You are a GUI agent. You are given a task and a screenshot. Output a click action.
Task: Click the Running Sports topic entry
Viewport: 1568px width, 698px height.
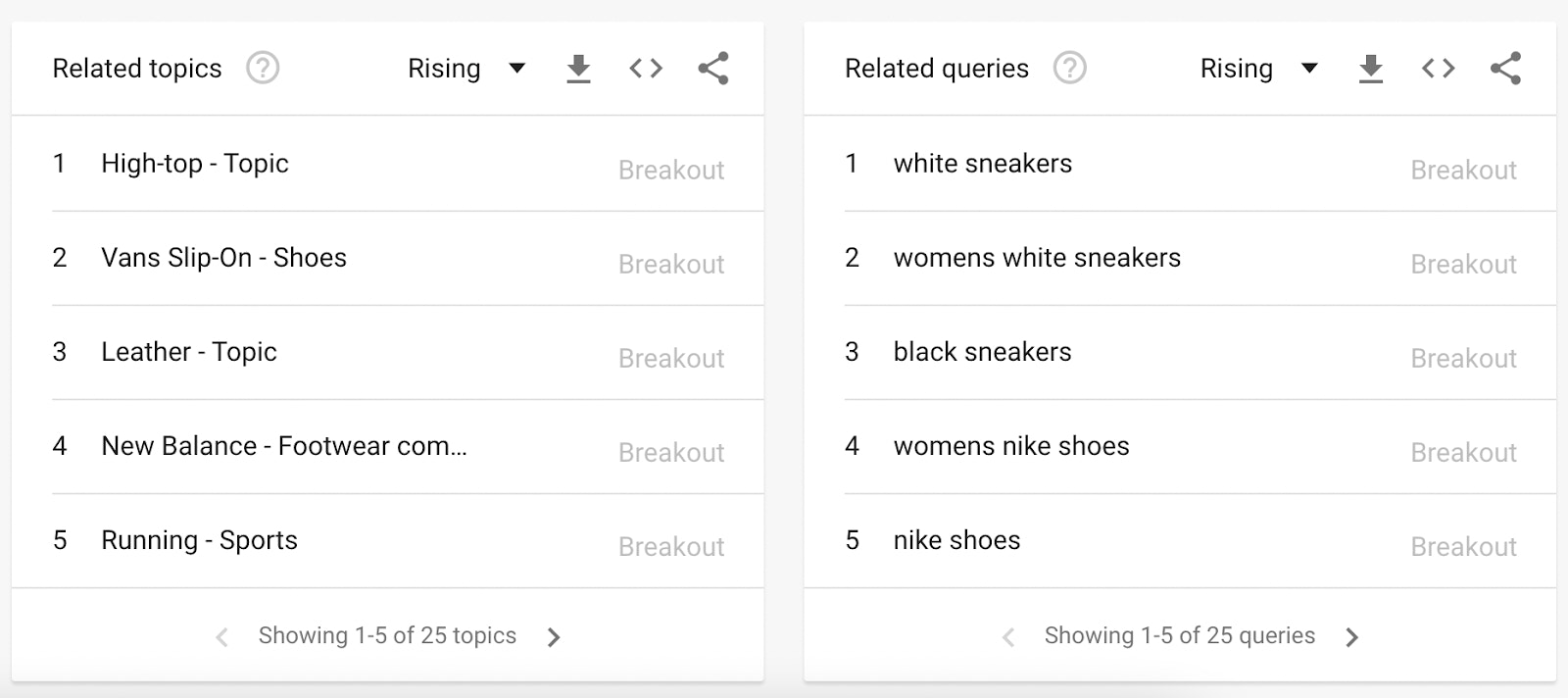point(199,540)
